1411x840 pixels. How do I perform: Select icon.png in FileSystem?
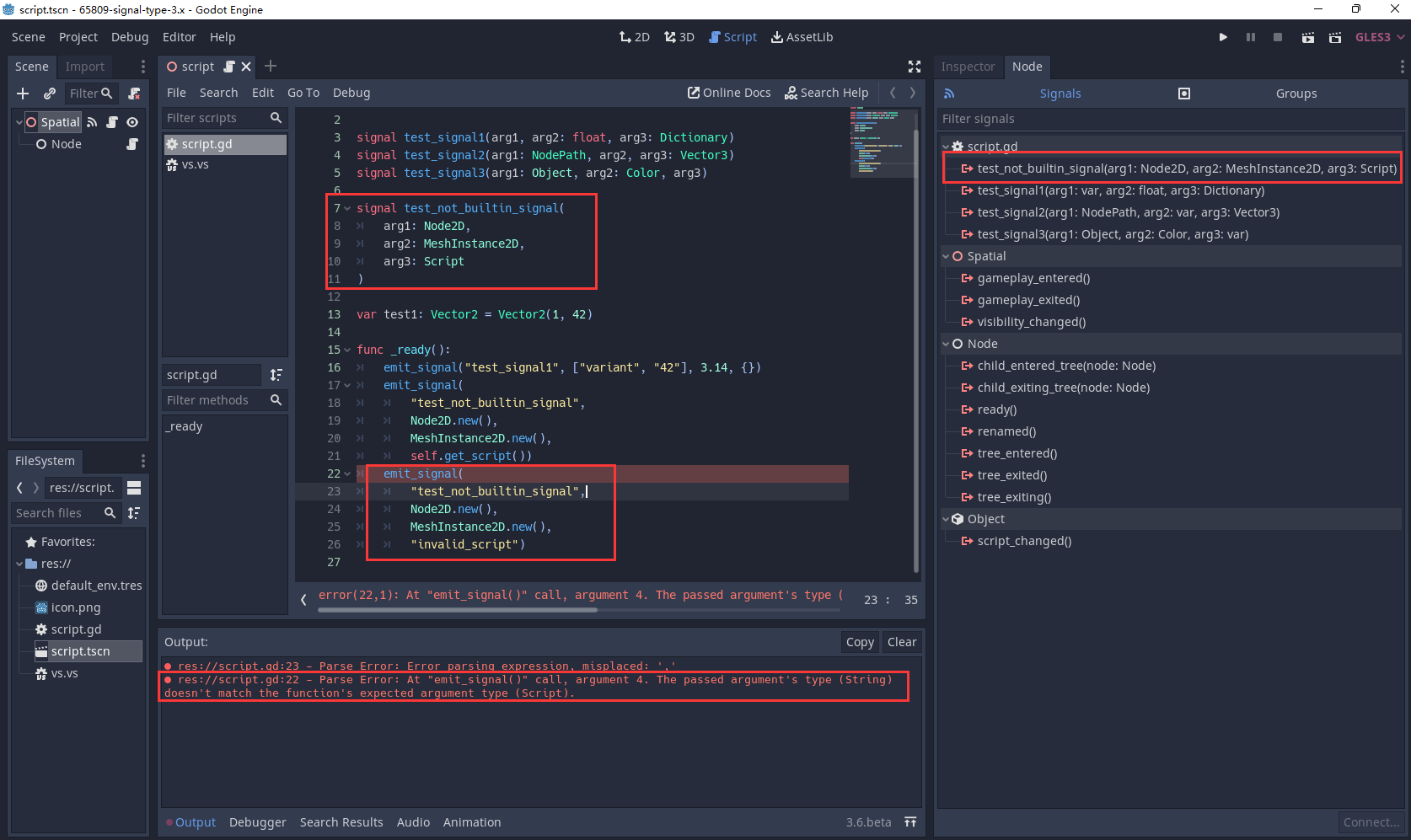click(x=76, y=607)
